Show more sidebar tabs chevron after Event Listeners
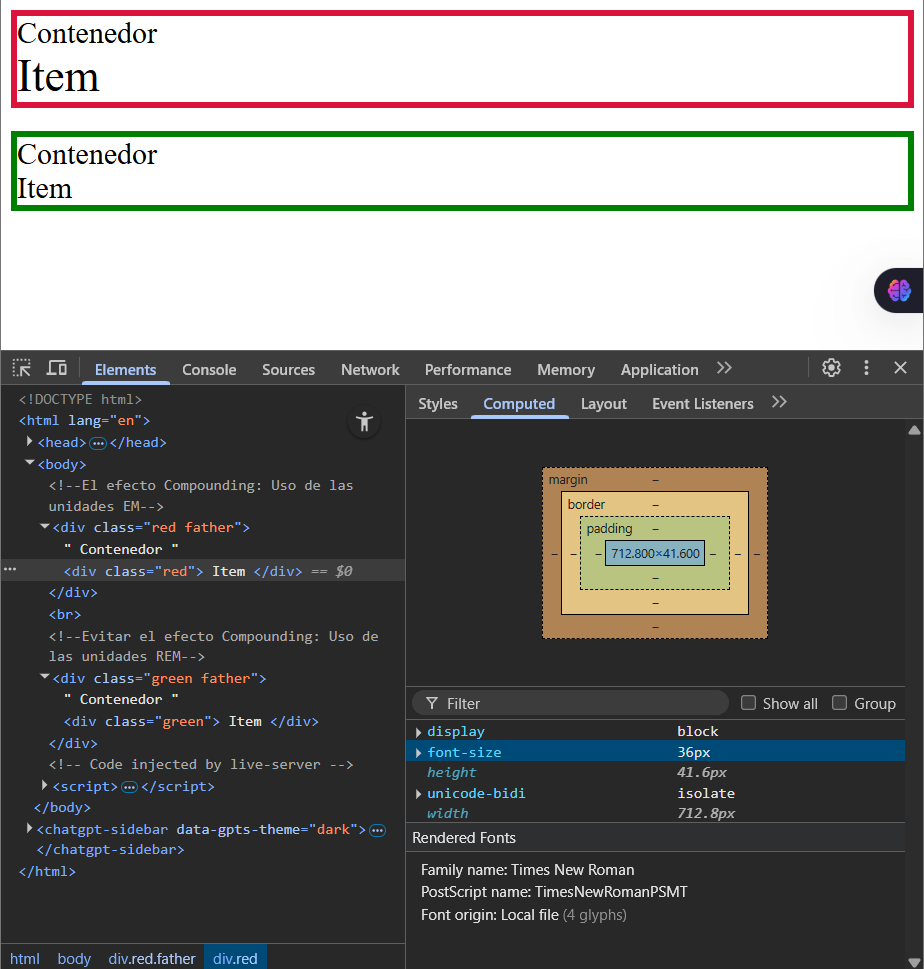Image resolution: width=924 pixels, height=969 pixels. [779, 402]
